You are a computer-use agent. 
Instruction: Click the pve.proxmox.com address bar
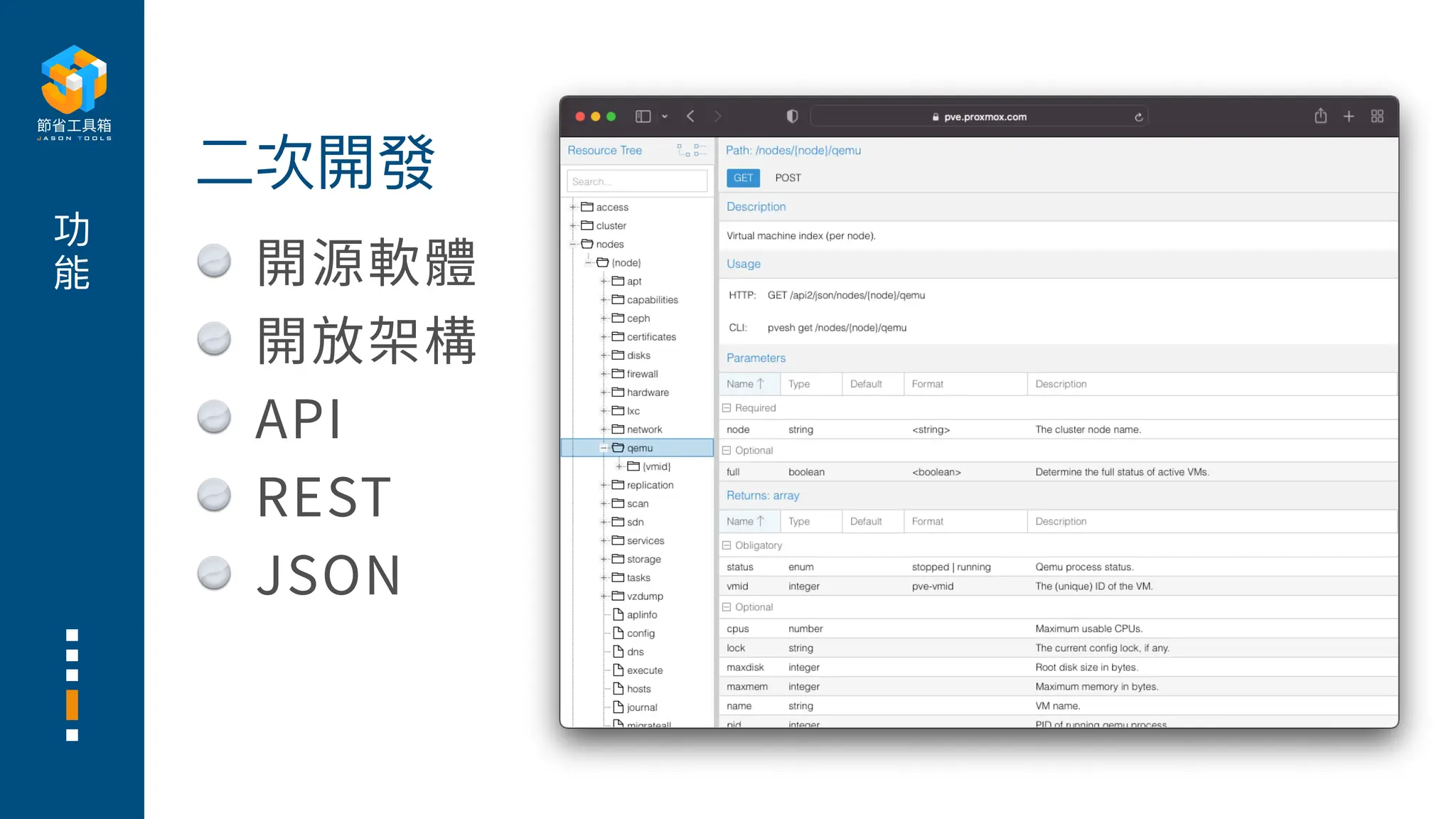point(979,117)
